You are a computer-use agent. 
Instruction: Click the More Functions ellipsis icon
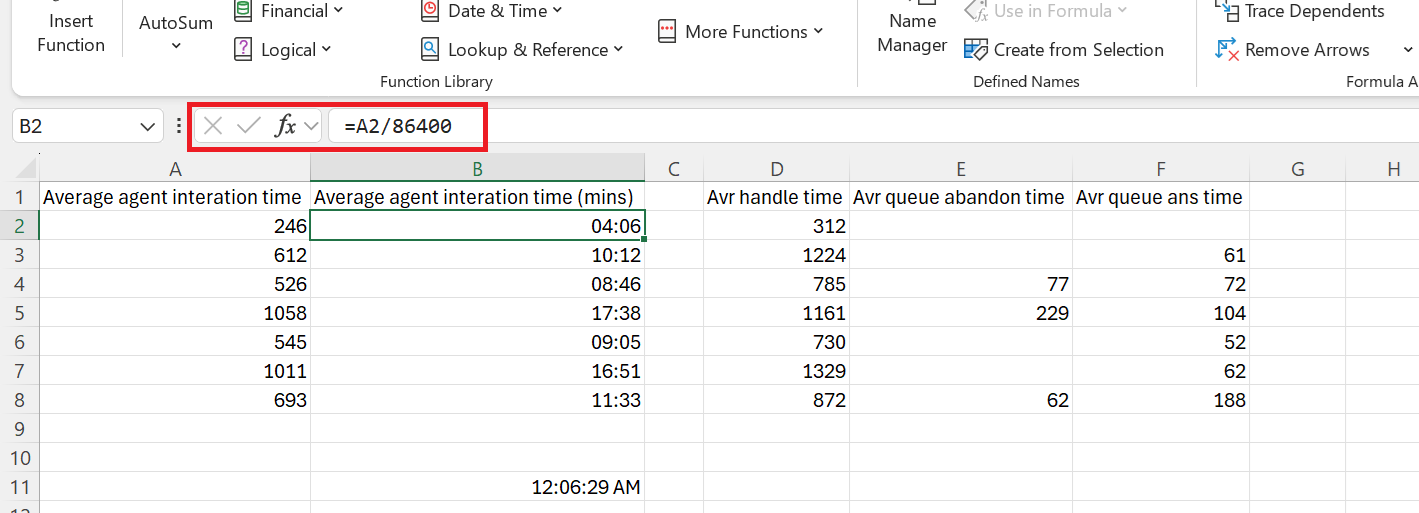coord(668,32)
